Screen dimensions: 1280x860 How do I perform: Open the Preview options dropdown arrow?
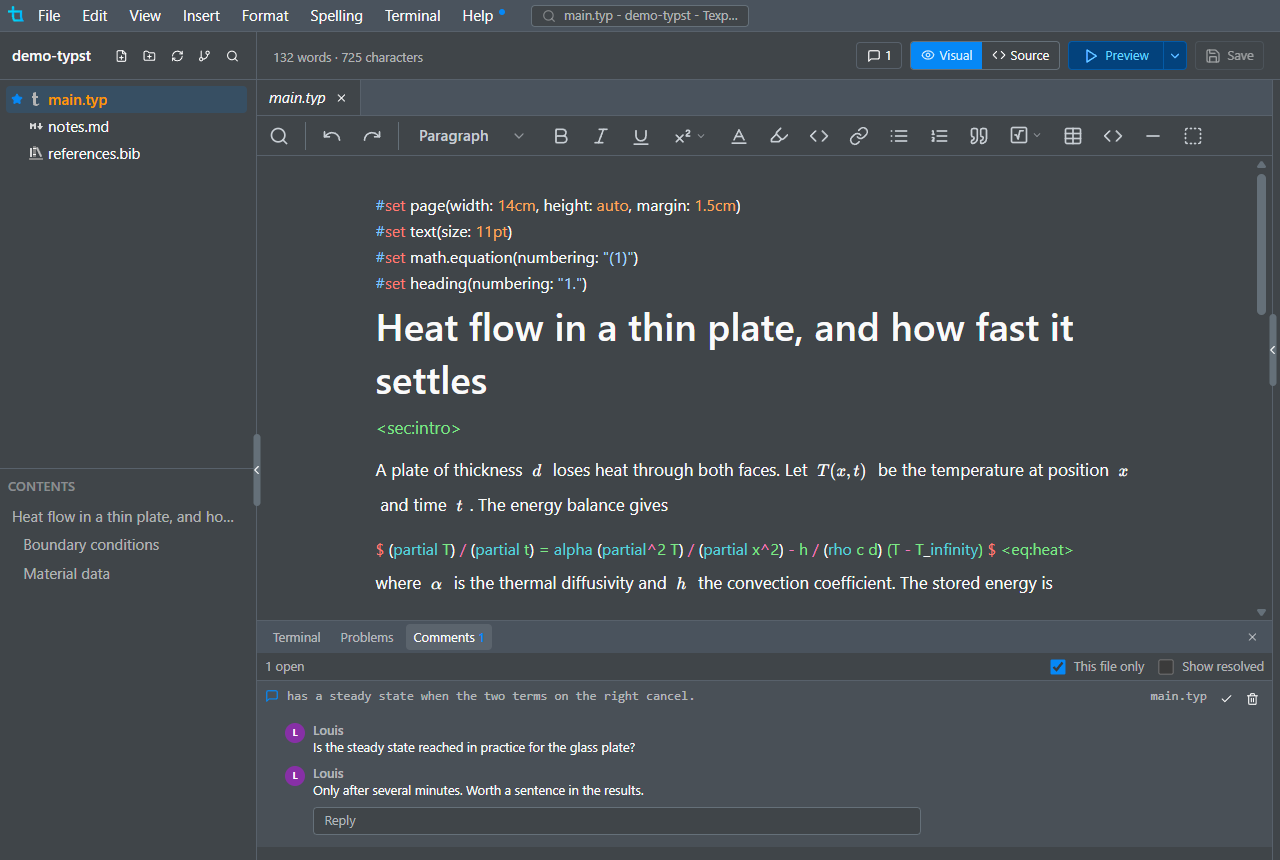(x=1175, y=56)
